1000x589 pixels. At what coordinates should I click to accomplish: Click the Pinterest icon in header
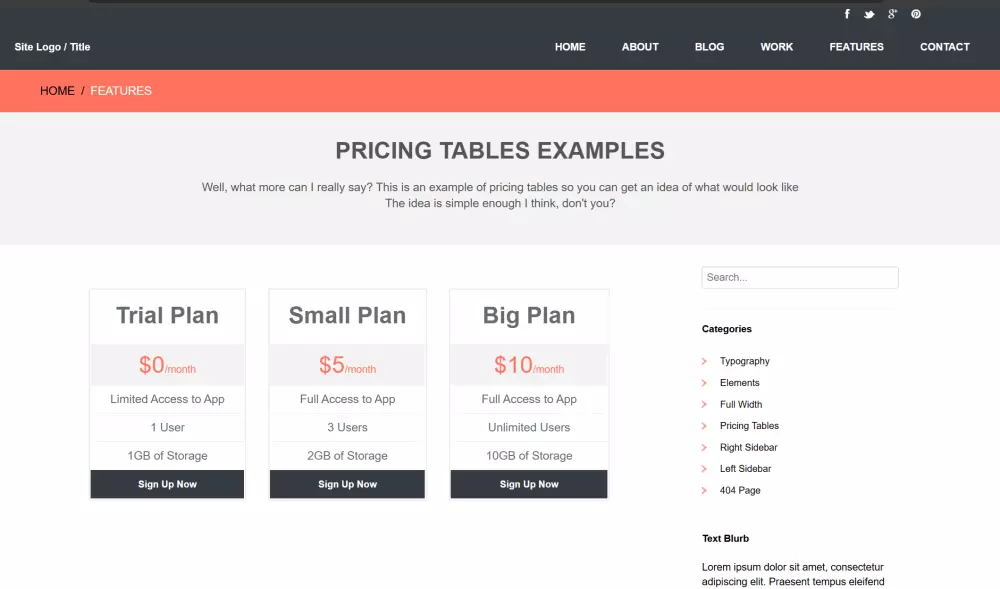(x=915, y=14)
